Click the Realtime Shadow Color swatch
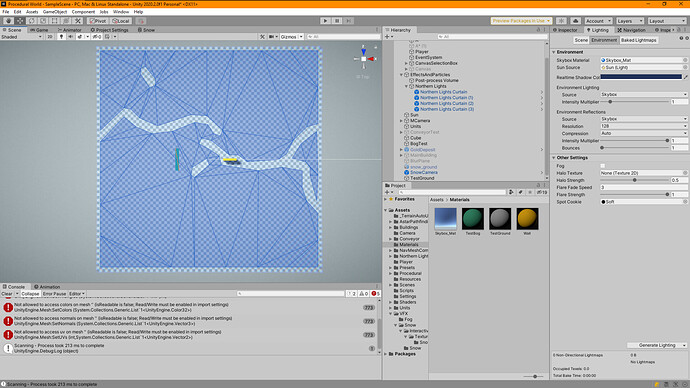690x388 pixels. [641, 77]
